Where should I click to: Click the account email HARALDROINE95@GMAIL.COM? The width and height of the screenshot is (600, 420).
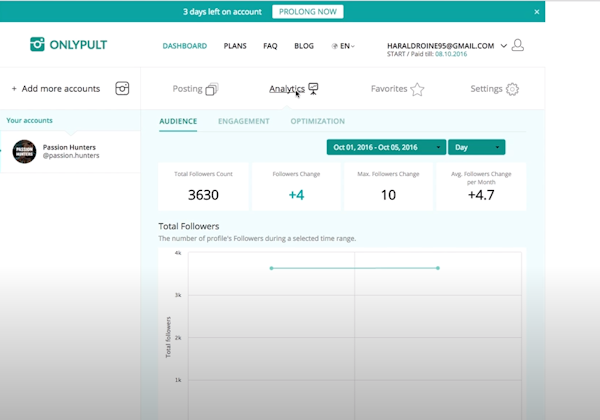pos(440,46)
